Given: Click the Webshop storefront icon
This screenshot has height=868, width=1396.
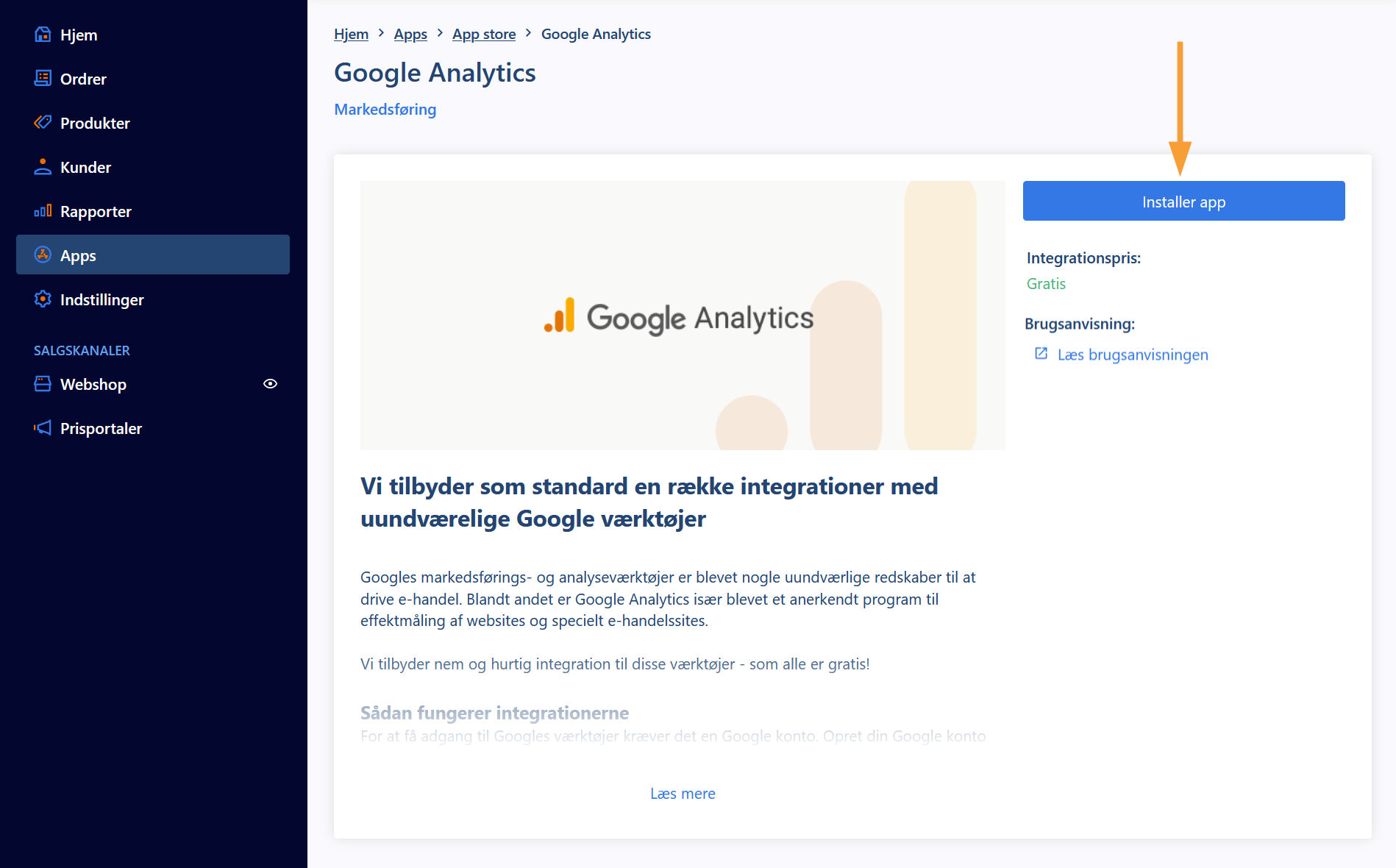Looking at the screenshot, I should (43, 383).
